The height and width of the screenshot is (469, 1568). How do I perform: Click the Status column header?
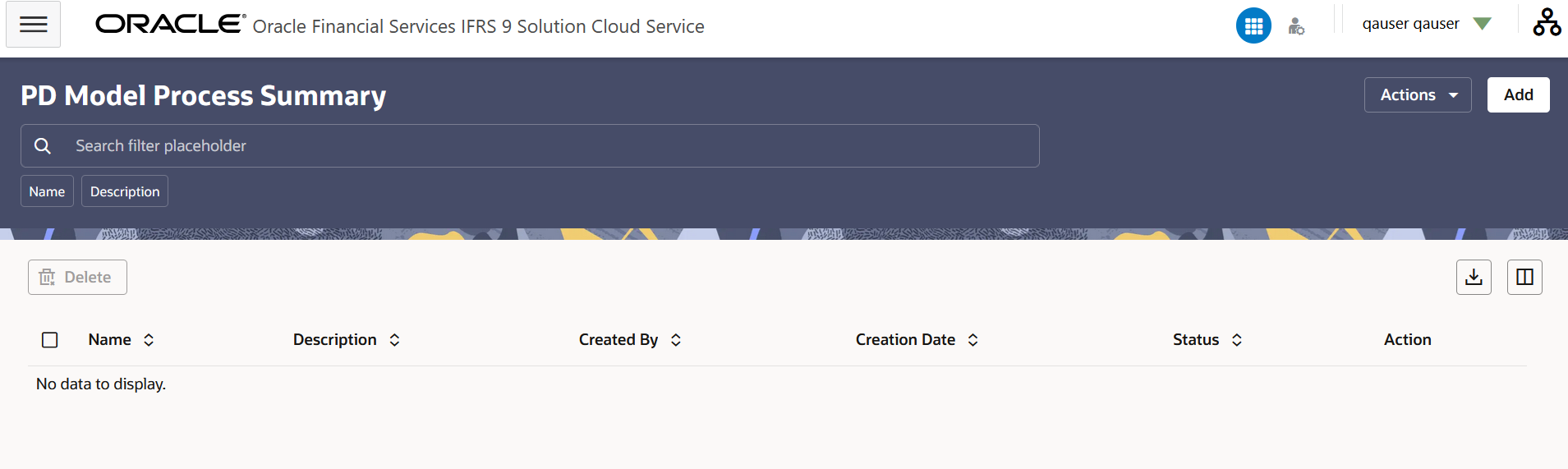tap(1196, 340)
